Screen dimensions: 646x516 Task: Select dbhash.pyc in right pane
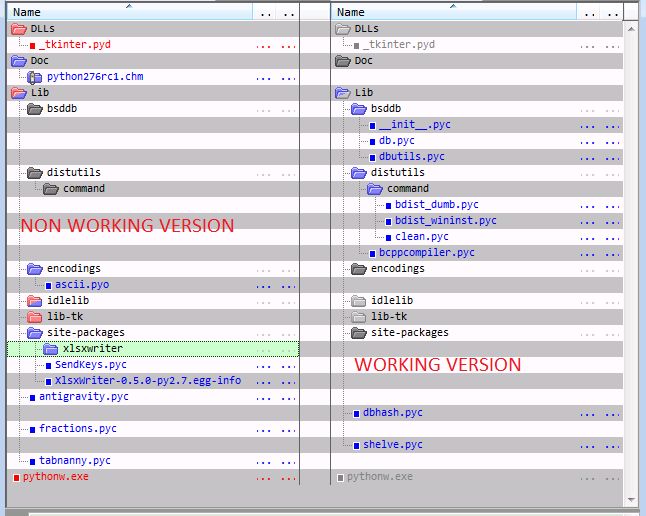(x=393, y=413)
